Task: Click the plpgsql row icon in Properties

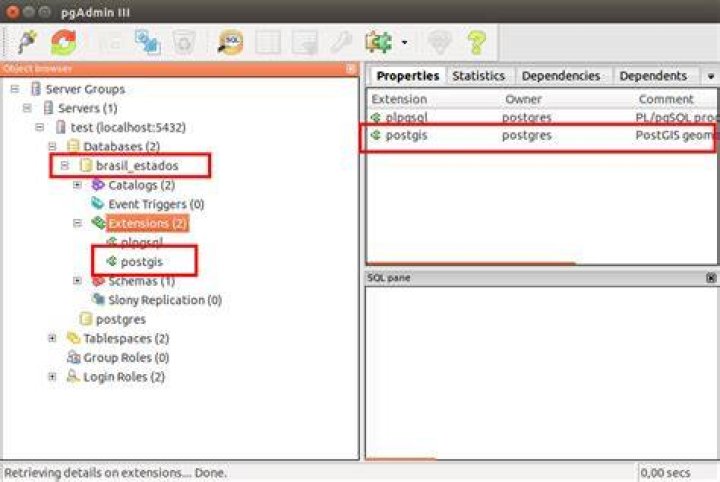Action: [376, 118]
